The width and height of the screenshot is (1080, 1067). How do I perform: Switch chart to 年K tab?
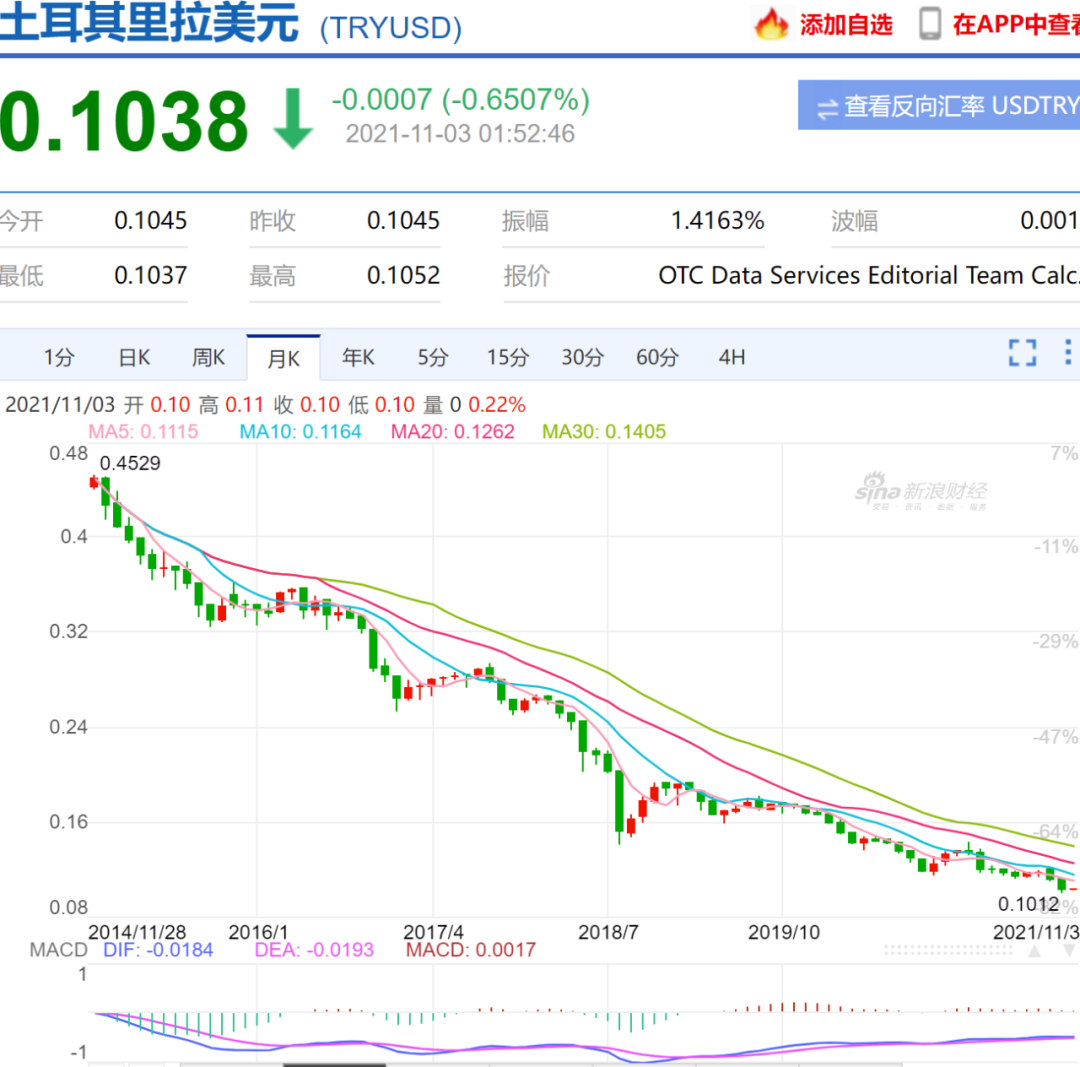coord(358,358)
